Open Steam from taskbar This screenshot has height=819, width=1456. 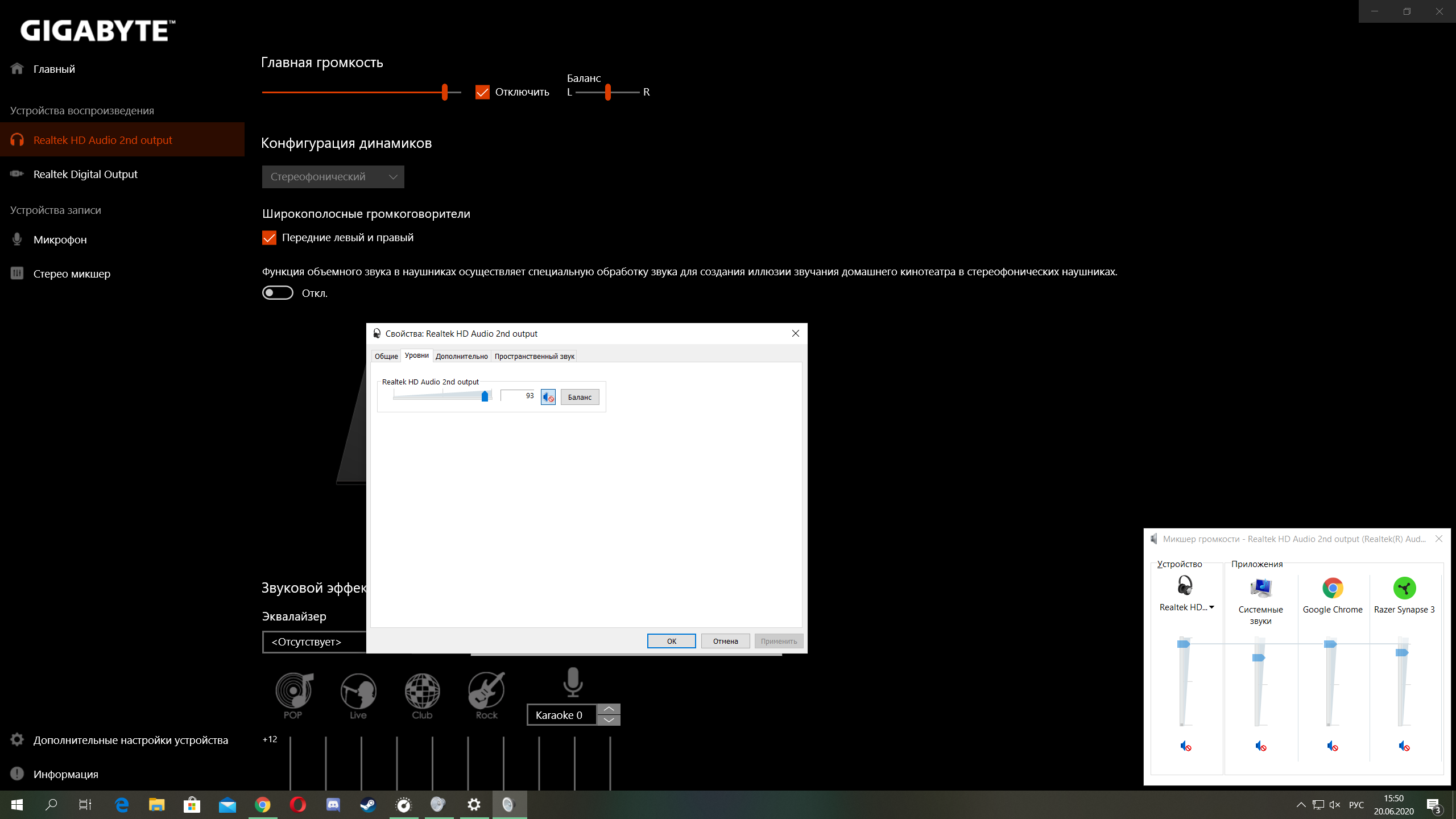pyautogui.click(x=368, y=805)
